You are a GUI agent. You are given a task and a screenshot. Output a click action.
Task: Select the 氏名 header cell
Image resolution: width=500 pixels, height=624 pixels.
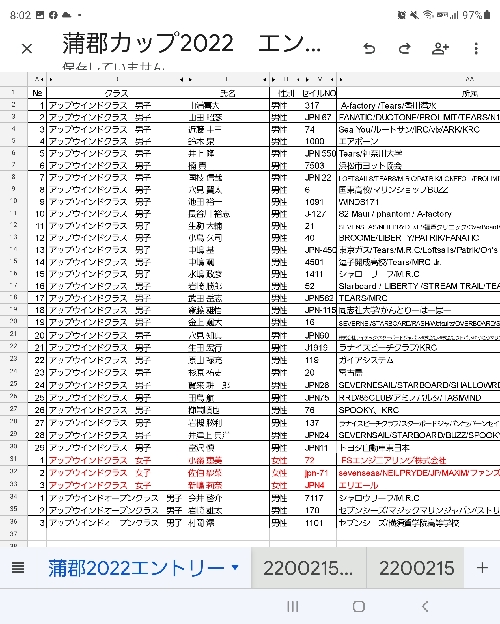click(227, 93)
